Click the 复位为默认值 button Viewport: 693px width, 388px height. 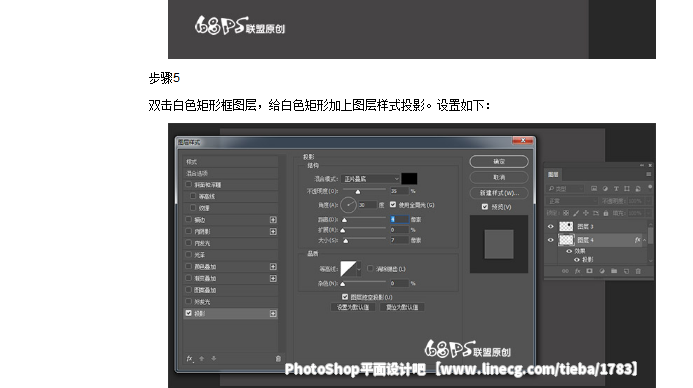[x=402, y=307]
